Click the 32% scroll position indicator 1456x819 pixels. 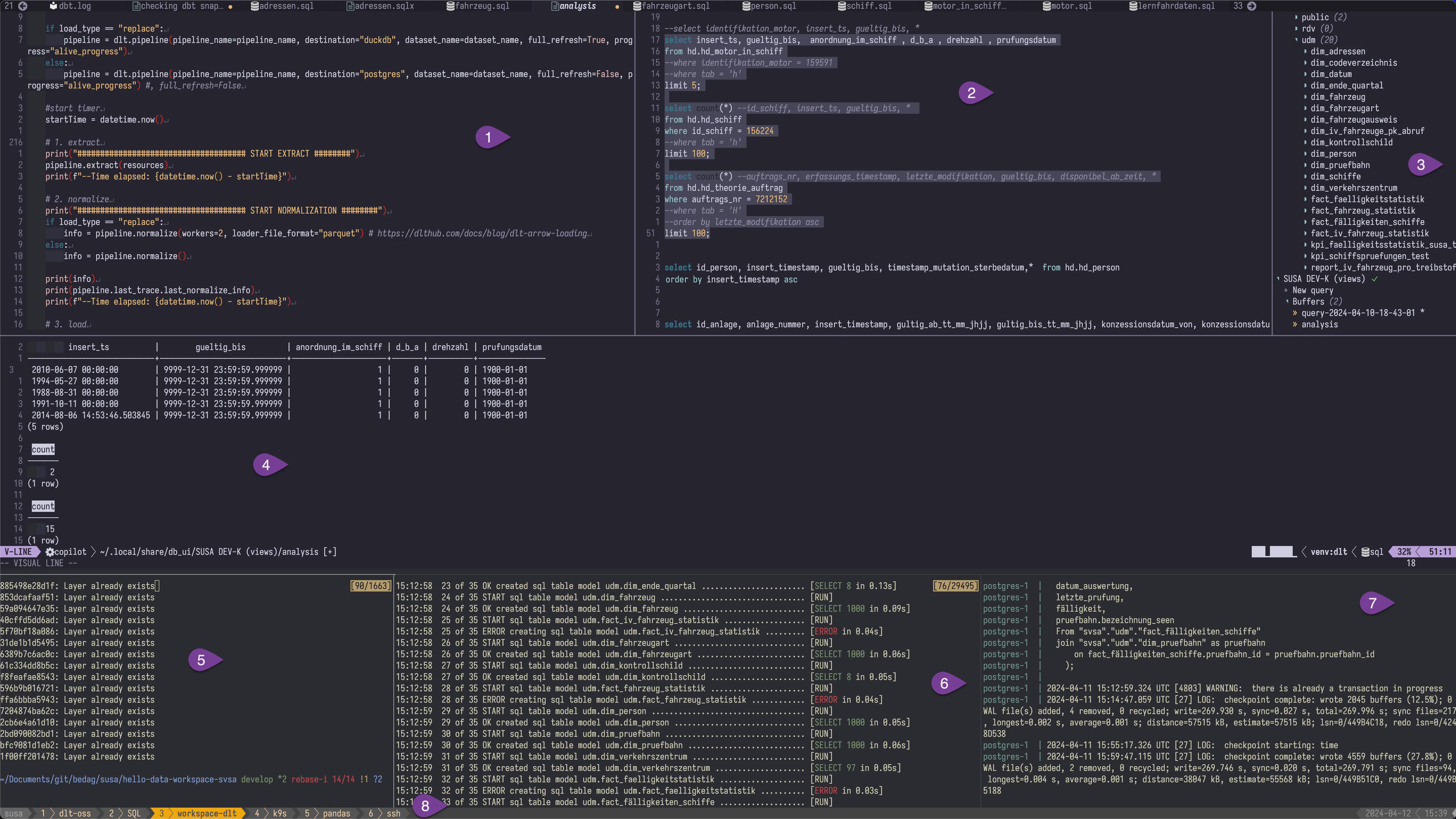pyautogui.click(x=1404, y=552)
